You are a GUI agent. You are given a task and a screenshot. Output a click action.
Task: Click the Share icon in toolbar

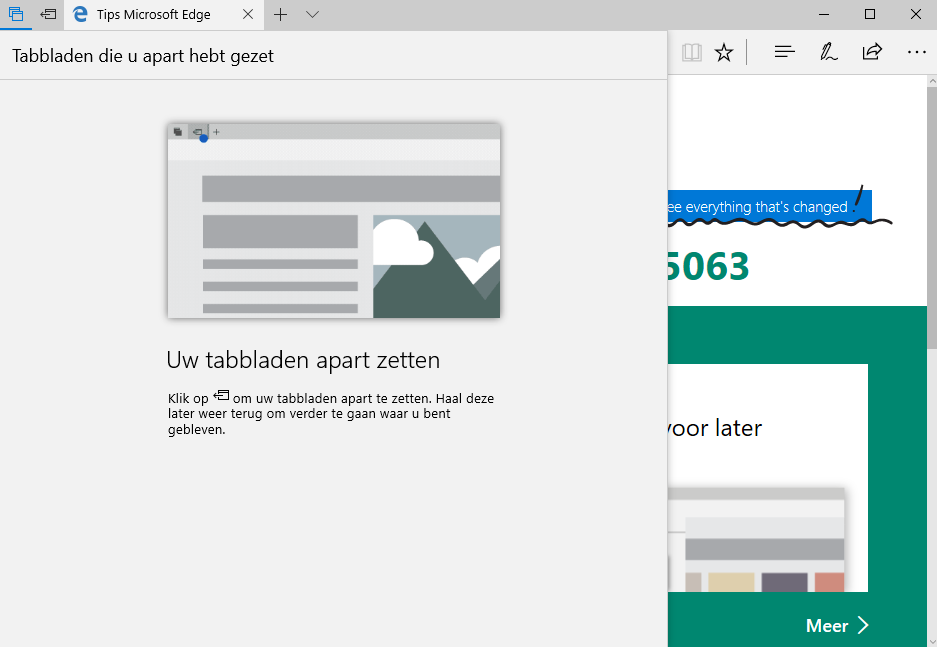pyautogui.click(x=872, y=52)
